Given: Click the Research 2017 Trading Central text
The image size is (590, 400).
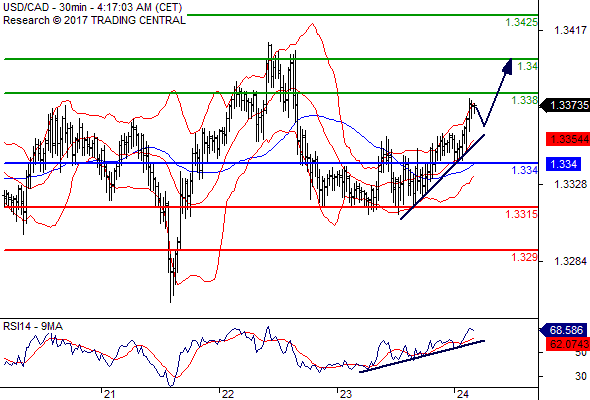Looking at the screenshot, I should click(x=94, y=20).
